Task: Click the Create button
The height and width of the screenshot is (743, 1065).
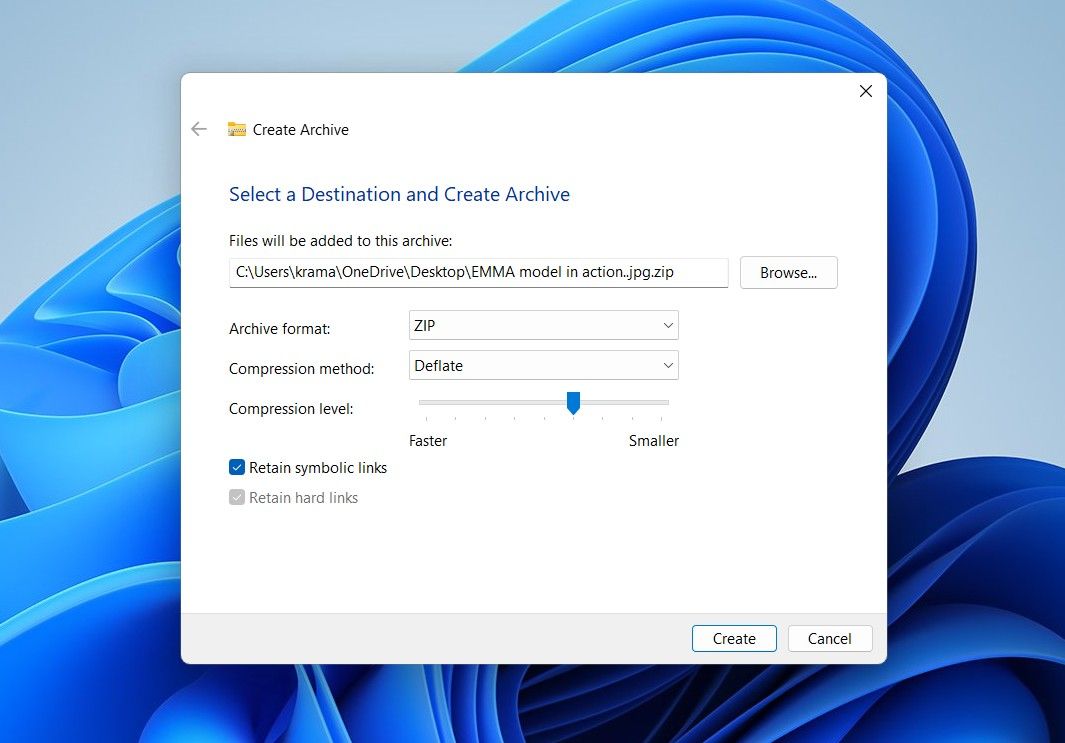Action: tap(734, 638)
